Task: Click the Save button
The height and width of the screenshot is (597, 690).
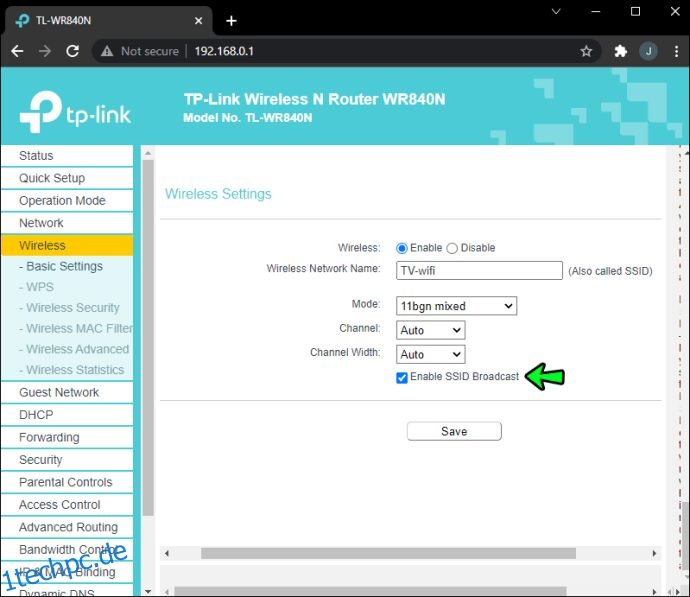Action: (x=454, y=431)
